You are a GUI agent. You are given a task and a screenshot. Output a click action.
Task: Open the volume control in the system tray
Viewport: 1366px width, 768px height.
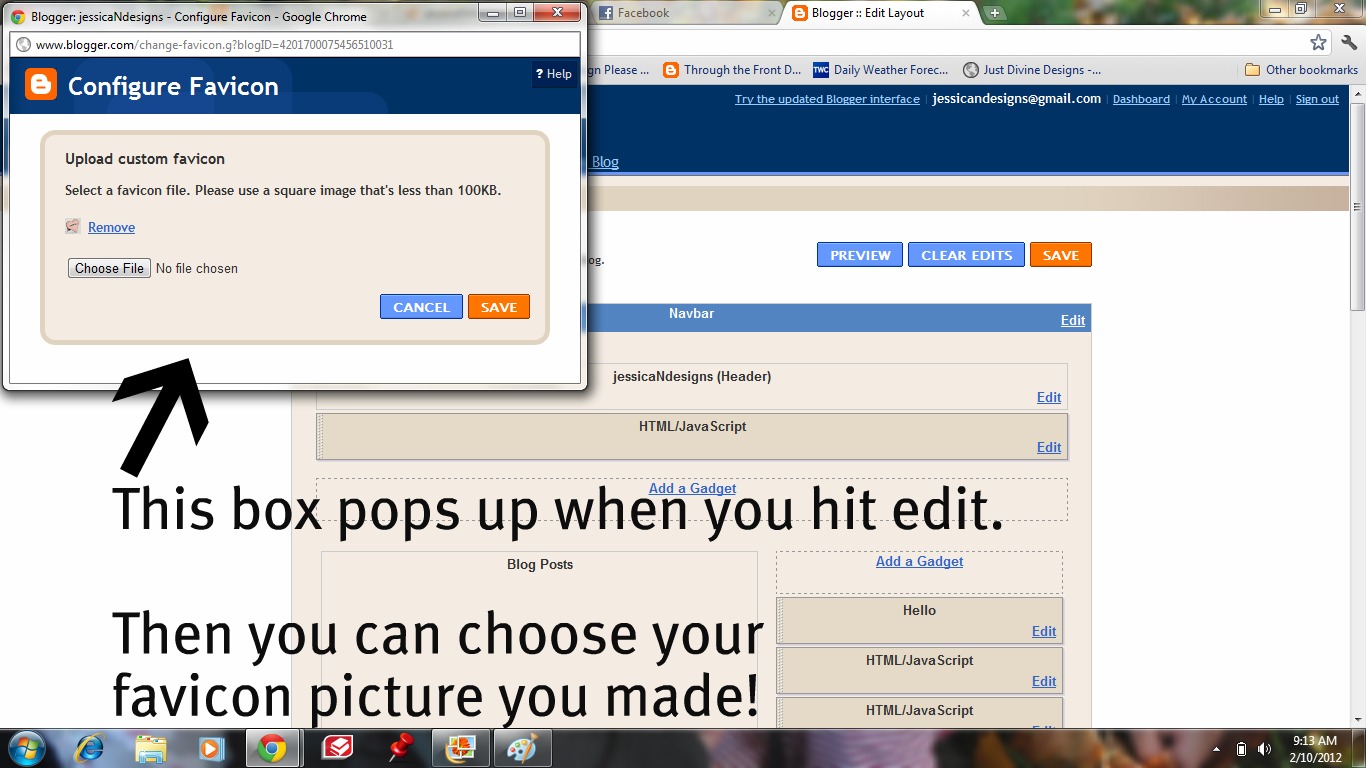pos(1264,748)
